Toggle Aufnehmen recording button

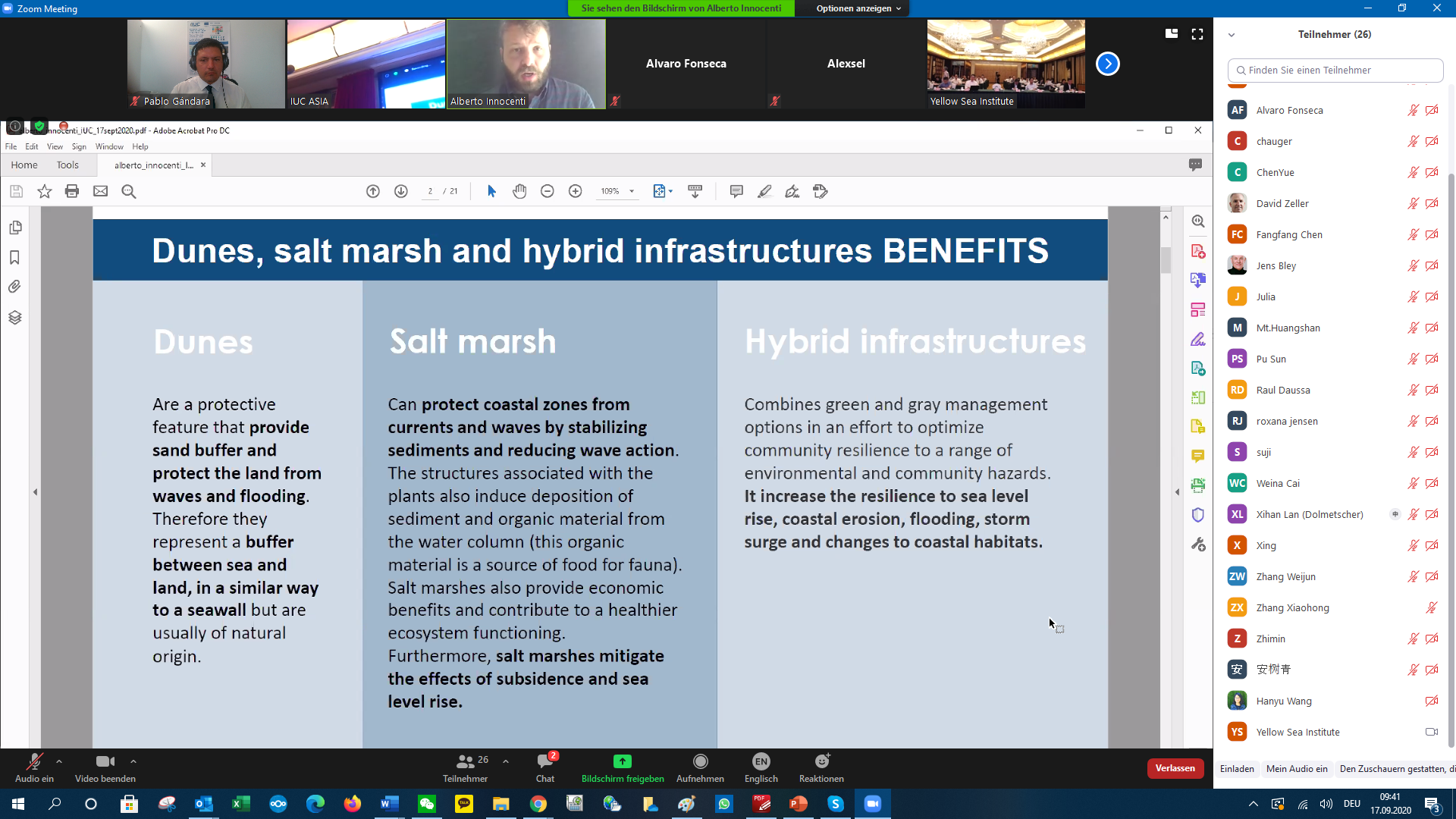[700, 767]
